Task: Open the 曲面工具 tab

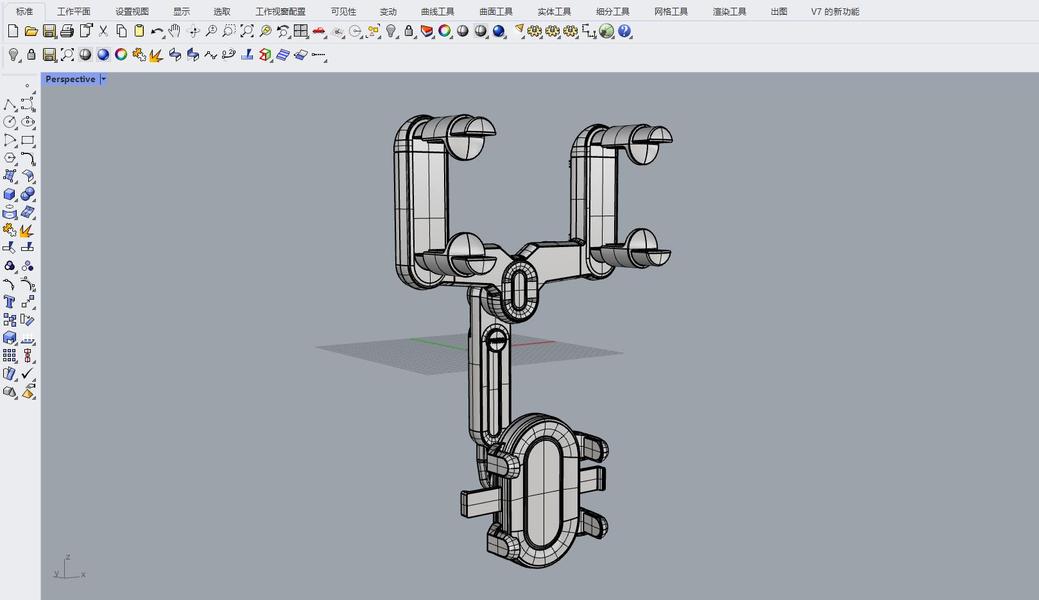Action: click(496, 11)
